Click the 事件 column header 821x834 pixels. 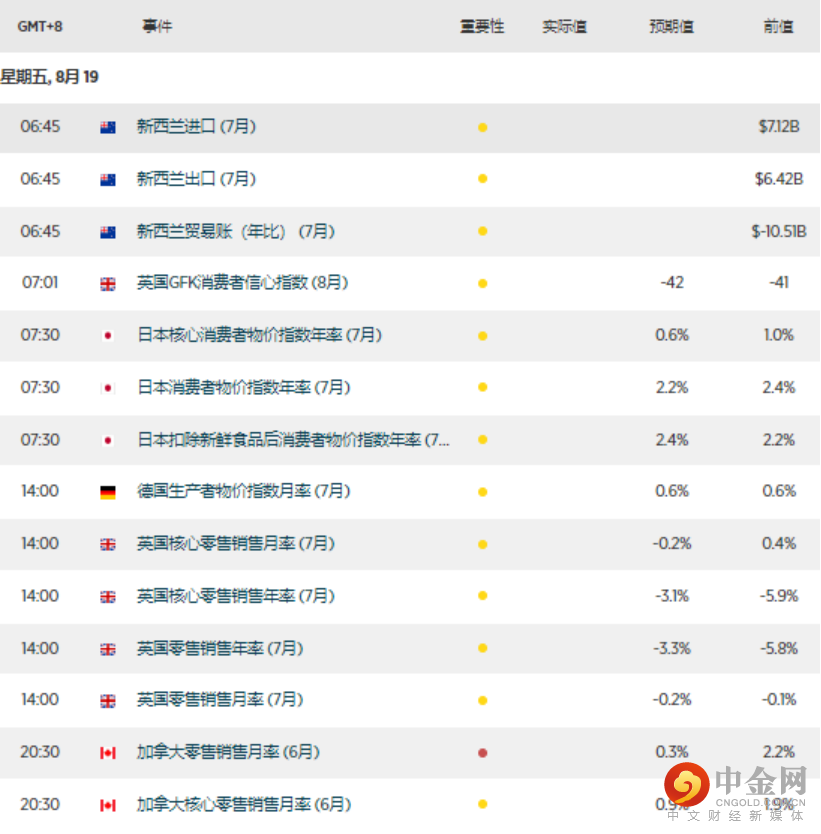click(157, 26)
